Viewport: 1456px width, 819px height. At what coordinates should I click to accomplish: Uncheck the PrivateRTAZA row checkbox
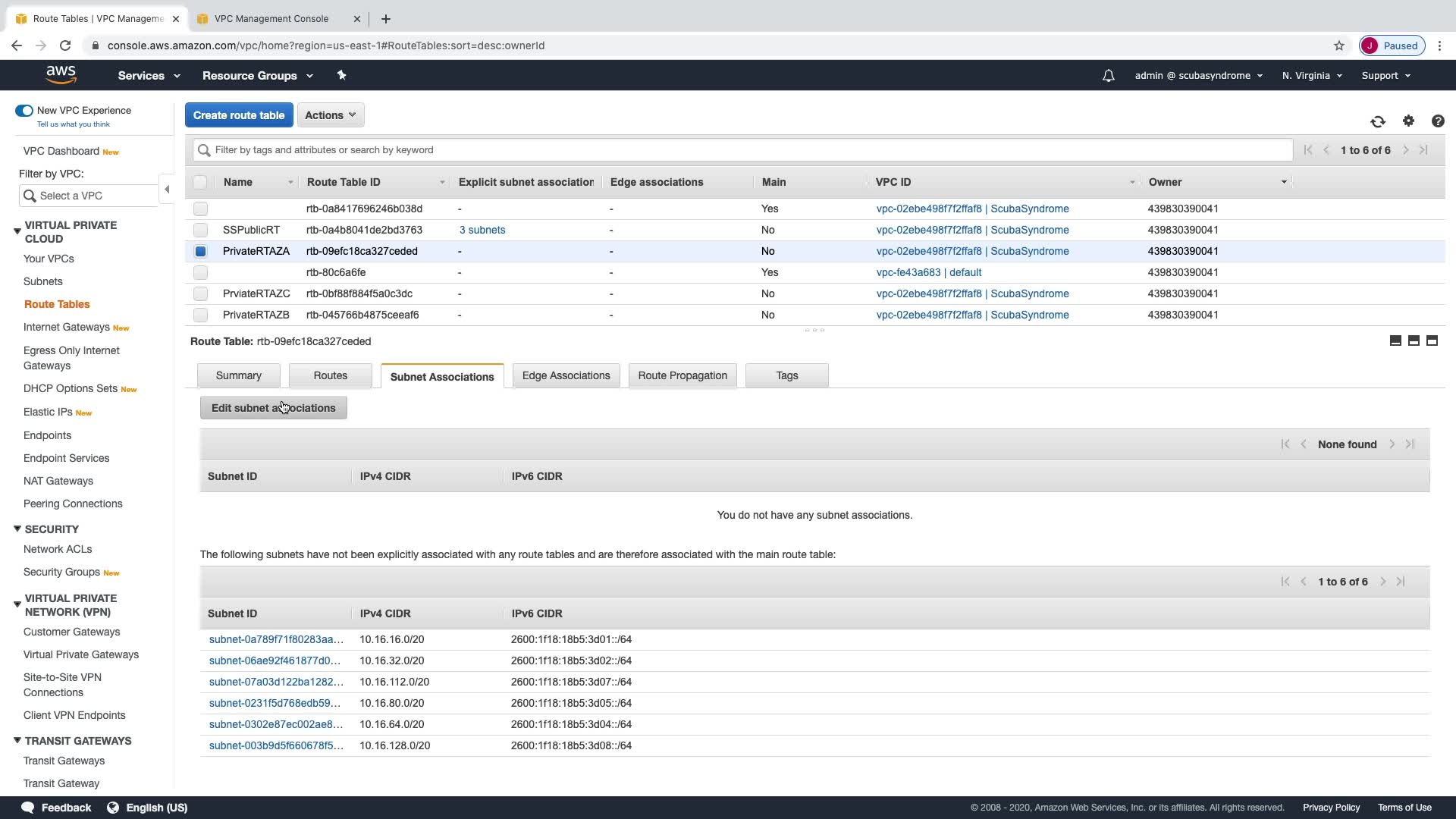[x=200, y=251]
